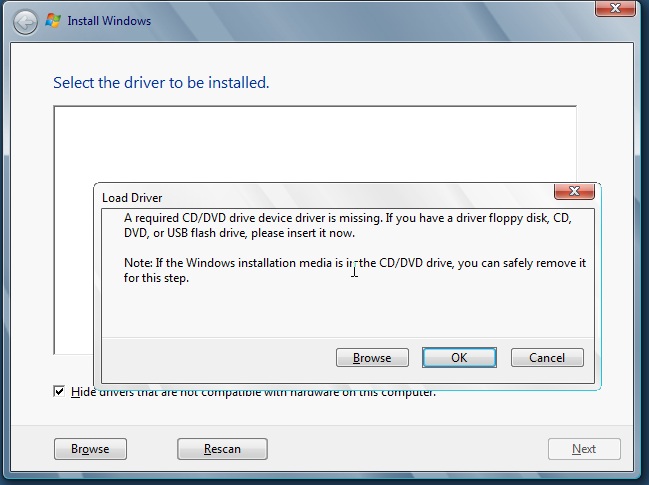The image size is (649, 485).
Task: Confirm with OK in Load Driver dialog
Action: pyautogui.click(x=459, y=358)
